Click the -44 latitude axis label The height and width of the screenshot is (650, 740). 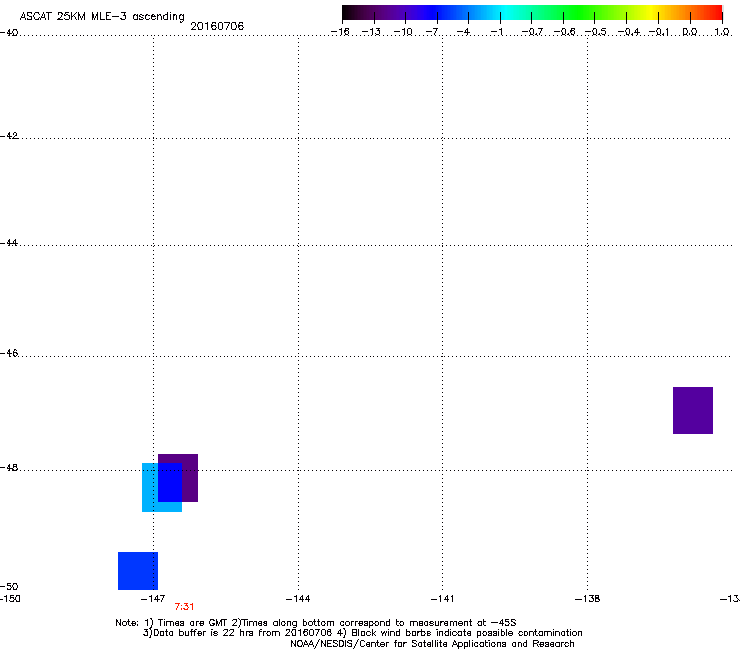tap(9, 243)
